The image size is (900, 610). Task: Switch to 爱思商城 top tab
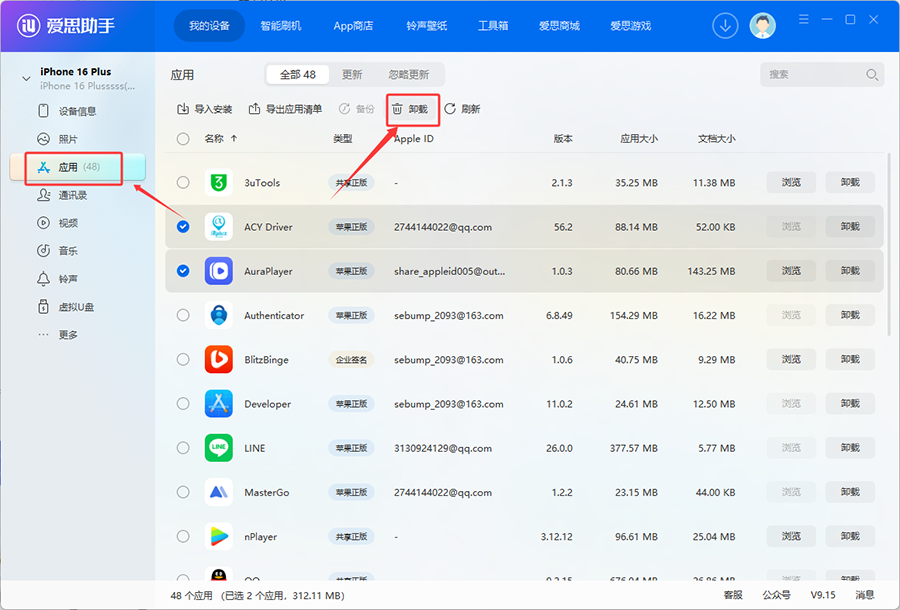(559, 26)
